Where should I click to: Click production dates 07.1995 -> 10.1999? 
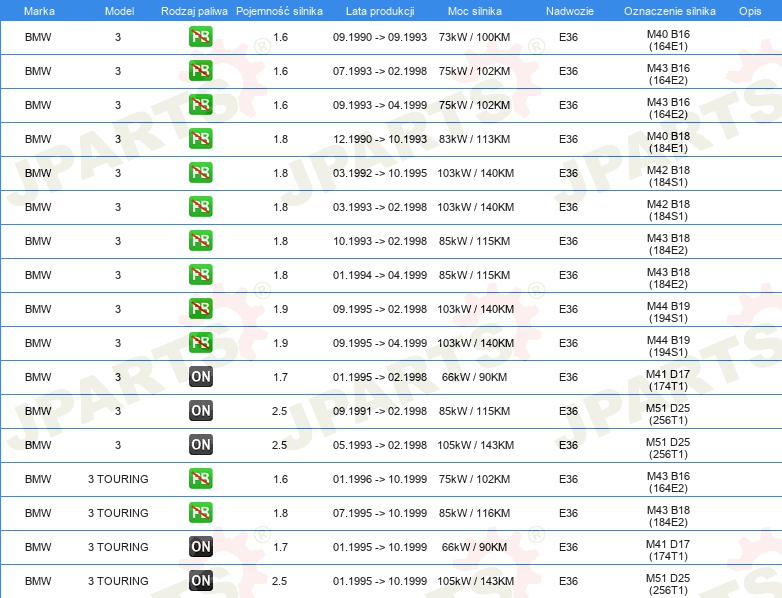[380, 513]
